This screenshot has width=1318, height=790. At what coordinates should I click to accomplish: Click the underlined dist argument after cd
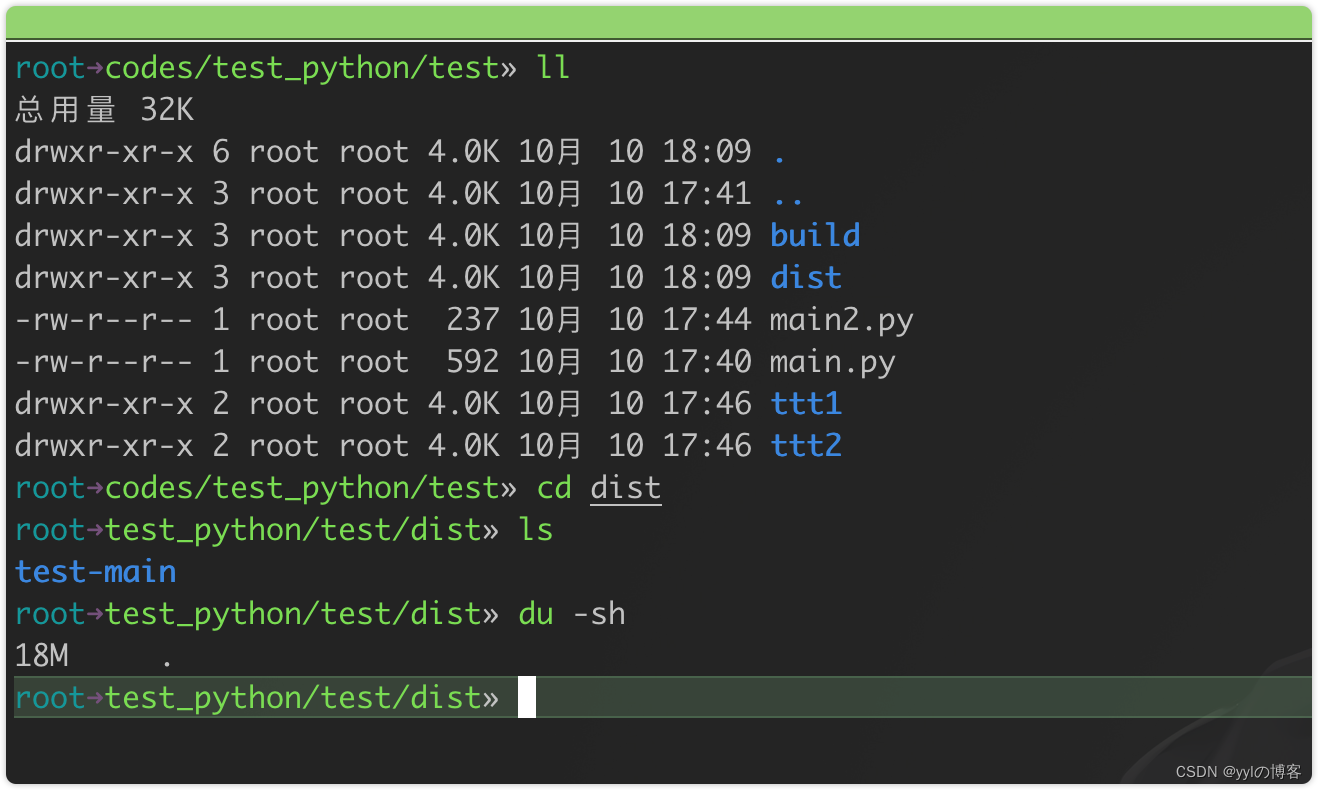tap(625, 487)
